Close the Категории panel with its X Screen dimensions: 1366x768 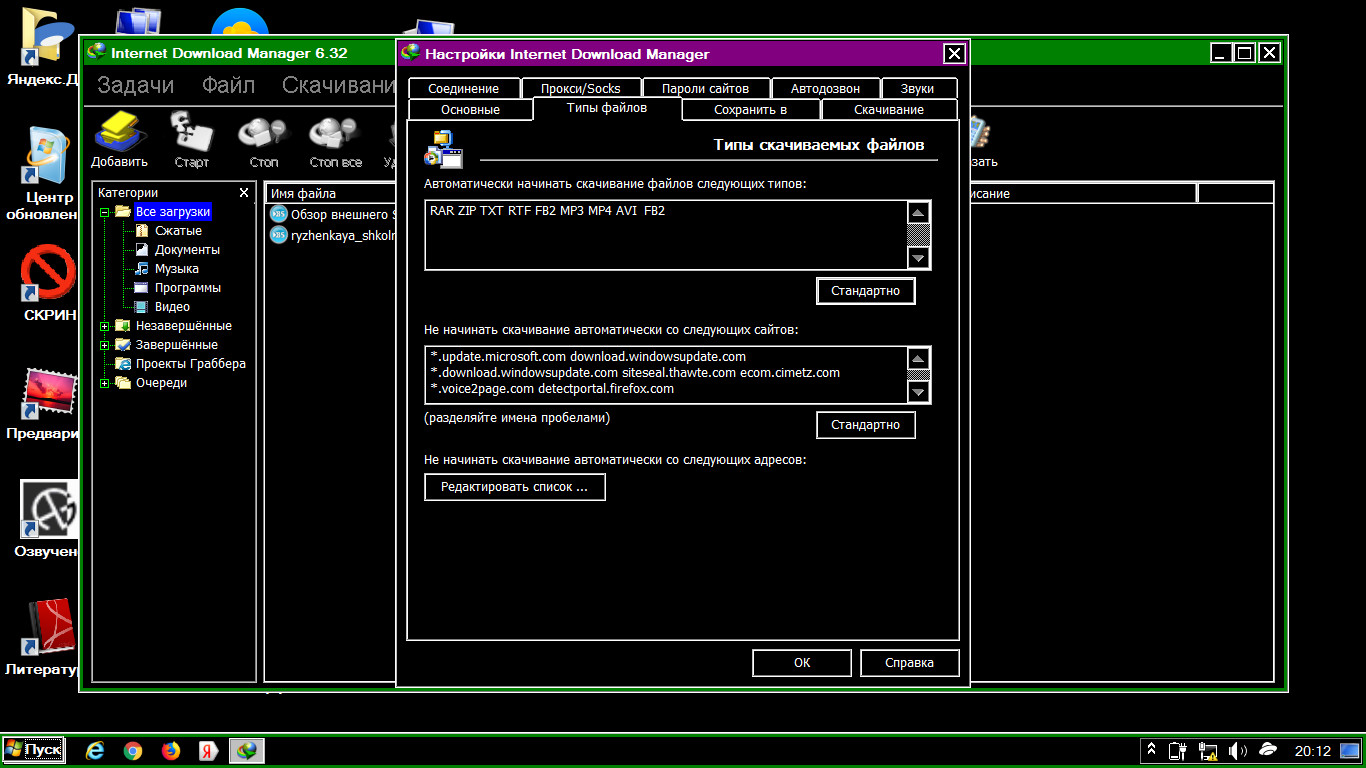pos(244,192)
